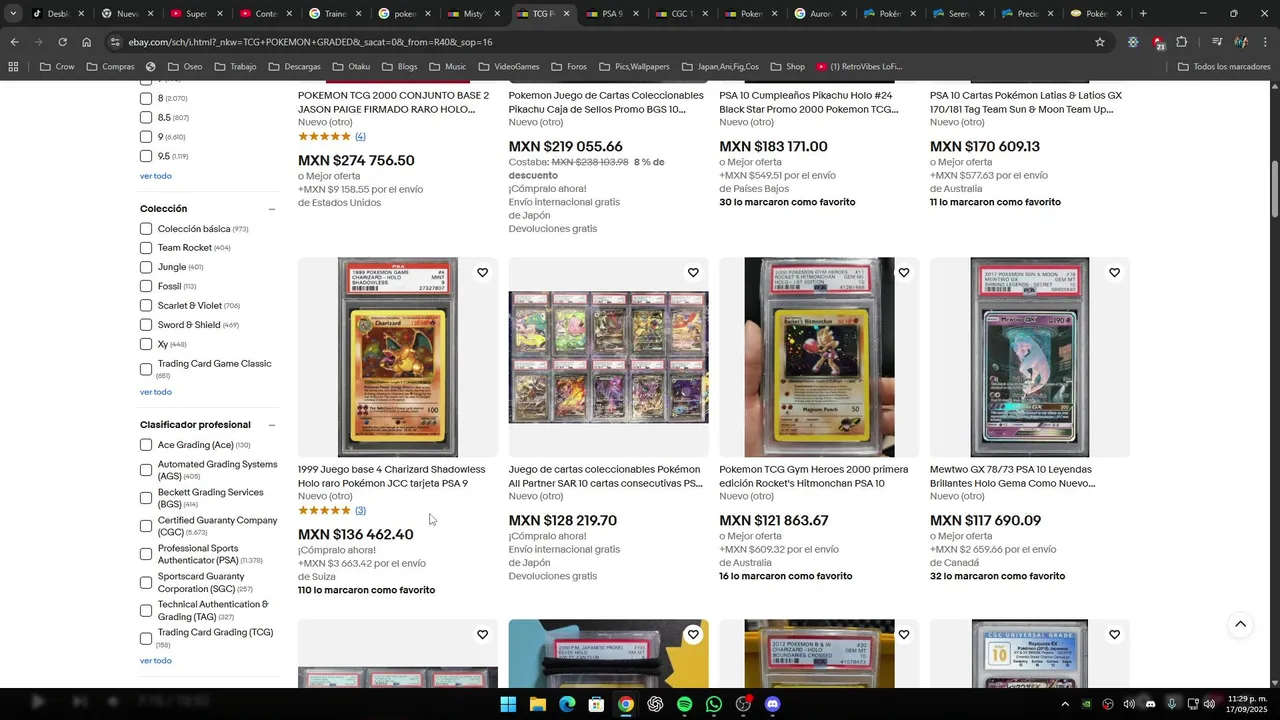Open the Mewtwo GX 78/73 PSA 10 listing title
The image size is (1280, 720).
1012,476
